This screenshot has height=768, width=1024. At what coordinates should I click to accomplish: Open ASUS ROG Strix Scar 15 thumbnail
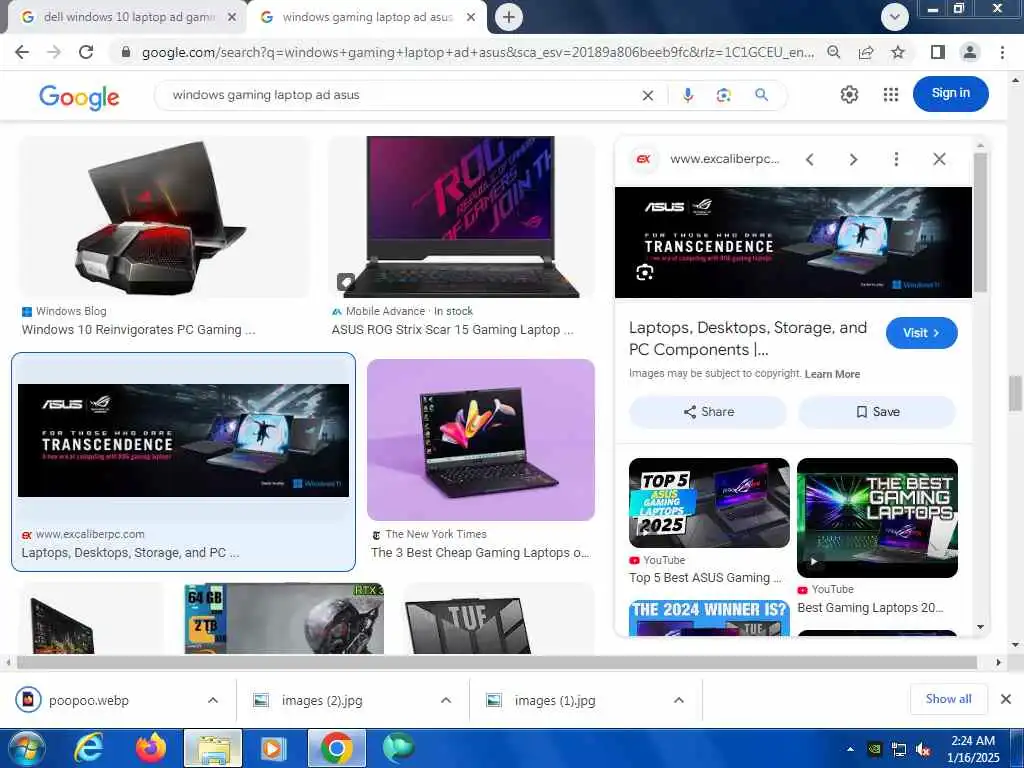click(x=462, y=217)
